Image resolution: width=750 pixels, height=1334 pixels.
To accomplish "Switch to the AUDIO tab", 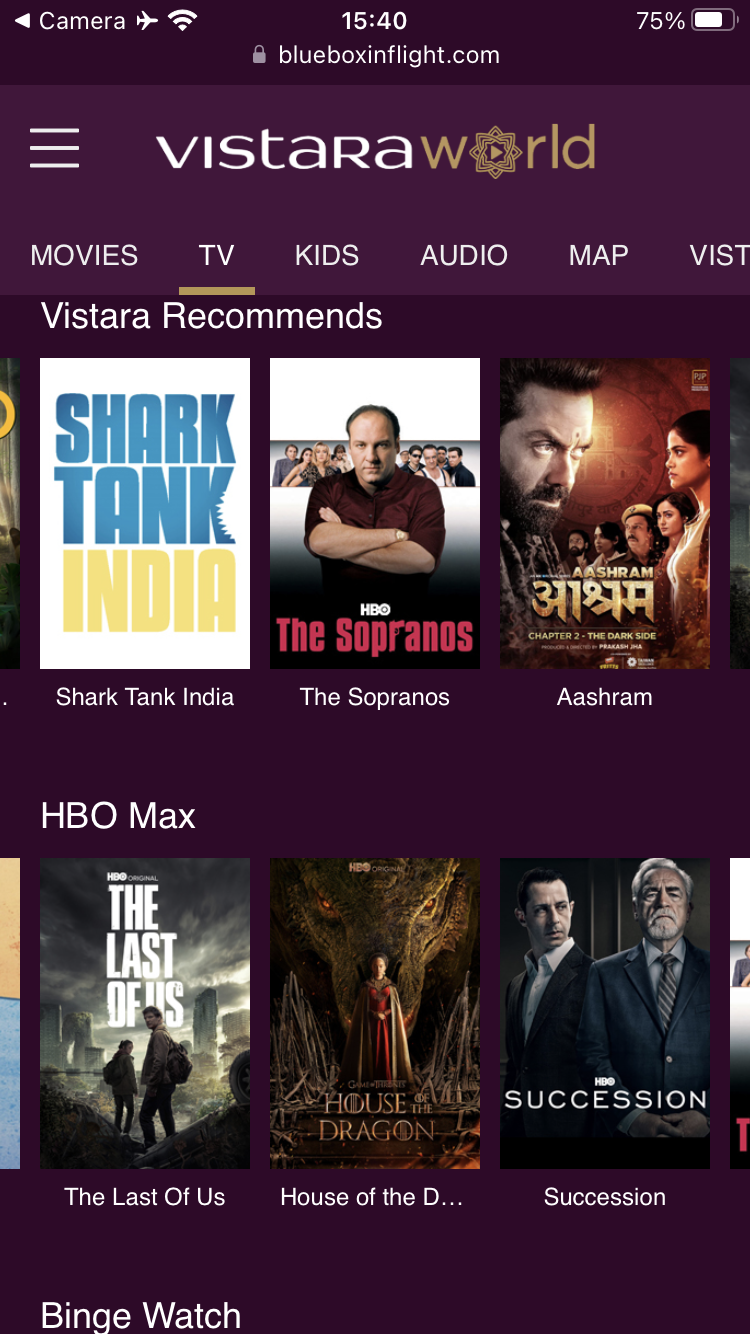I will click(464, 255).
